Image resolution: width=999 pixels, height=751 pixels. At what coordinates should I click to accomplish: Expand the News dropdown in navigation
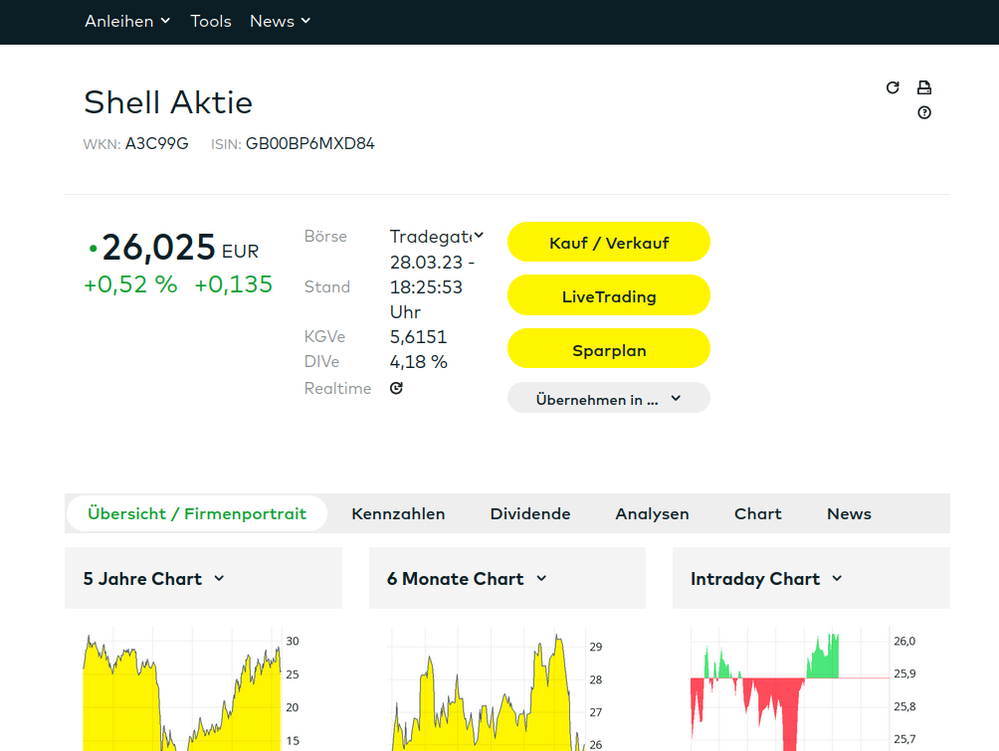tap(280, 21)
